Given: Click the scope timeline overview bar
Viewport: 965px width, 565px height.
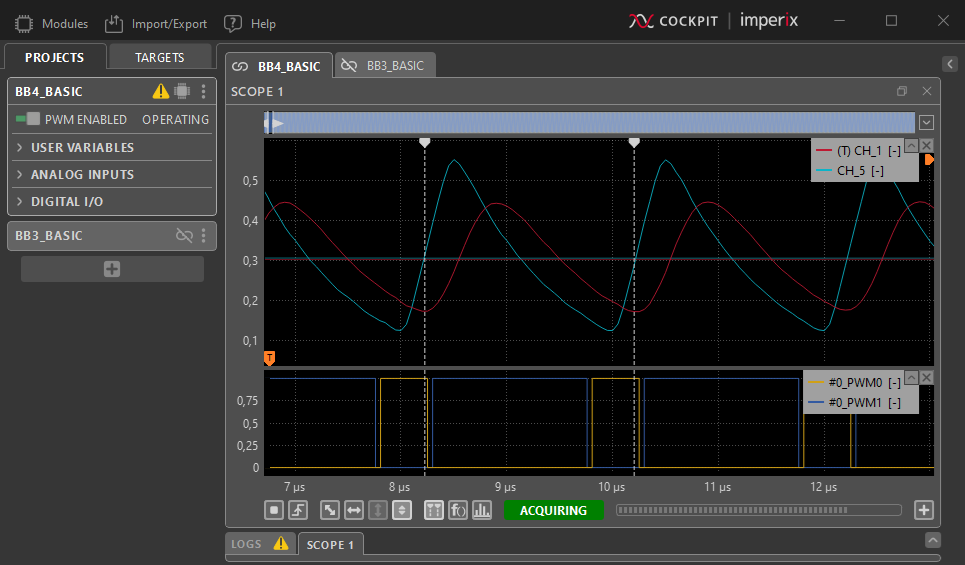Looking at the screenshot, I should pos(590,122).
